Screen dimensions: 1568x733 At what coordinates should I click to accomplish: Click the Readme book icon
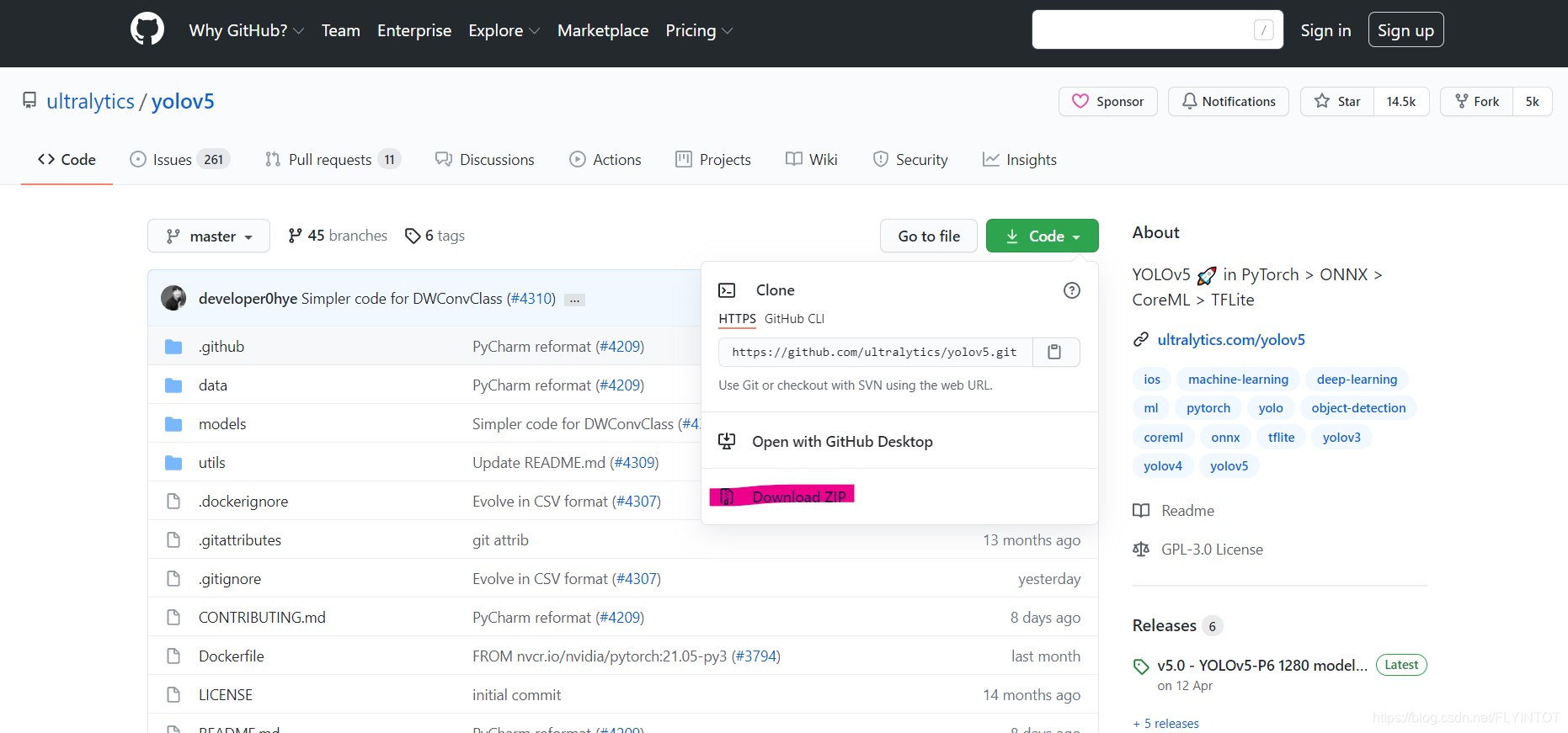click(x=1141, y=511)
